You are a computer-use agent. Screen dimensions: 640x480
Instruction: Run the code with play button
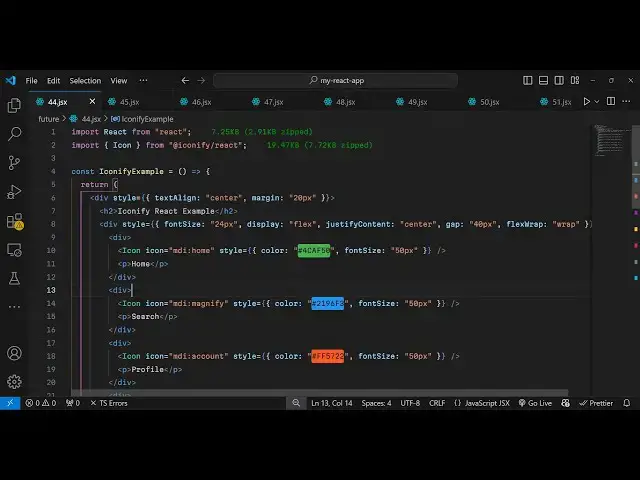[587, 101]
